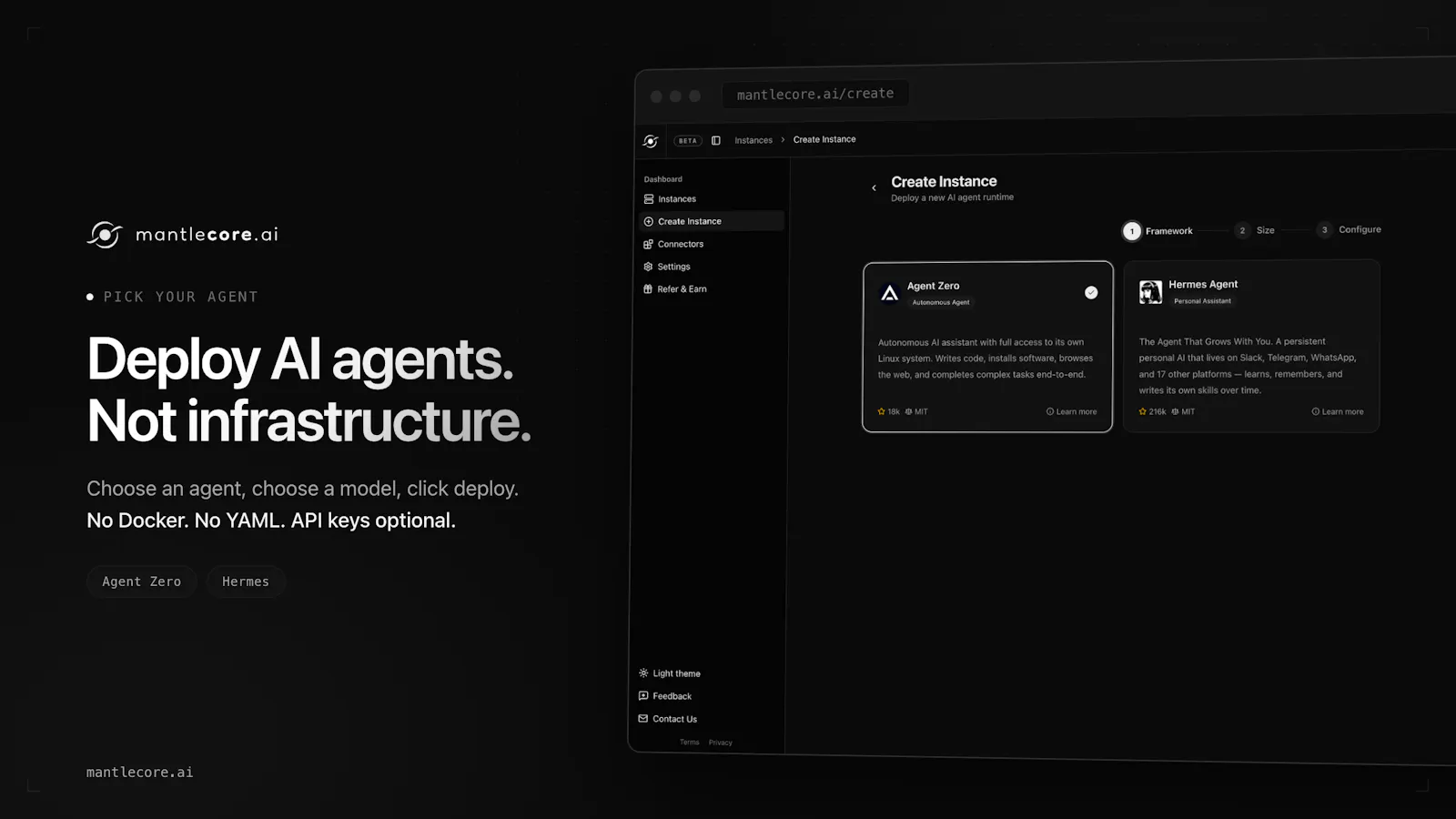This screenshot has width=1456, height=819.
Task: Click the Agent Zero pill tag
Action: 142,581
